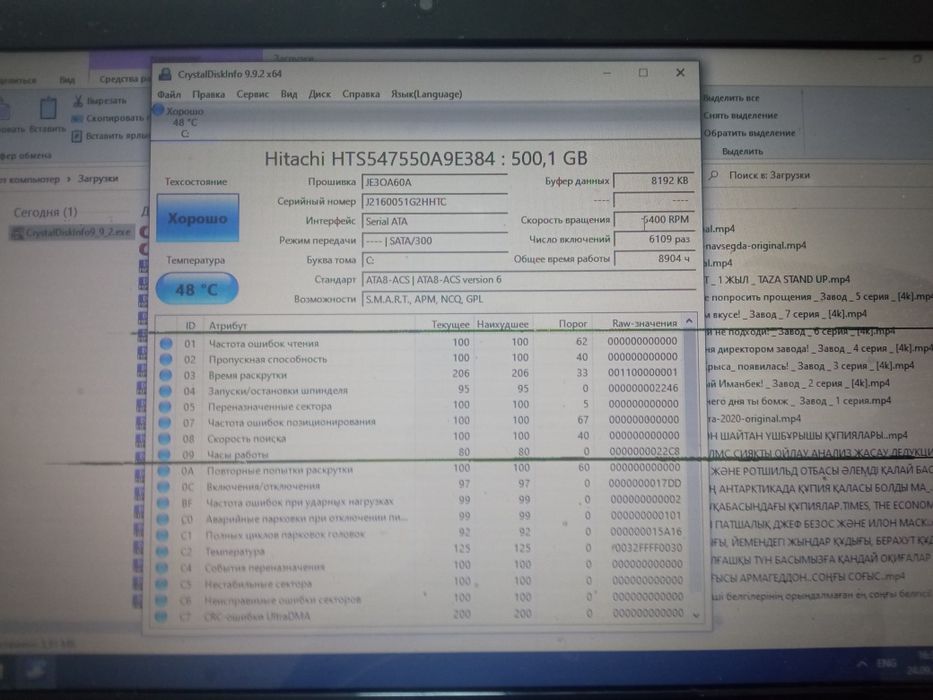Click the Атрибут column header
The image size is (933, 700).
pyautogui.click(x=228, y=326)
